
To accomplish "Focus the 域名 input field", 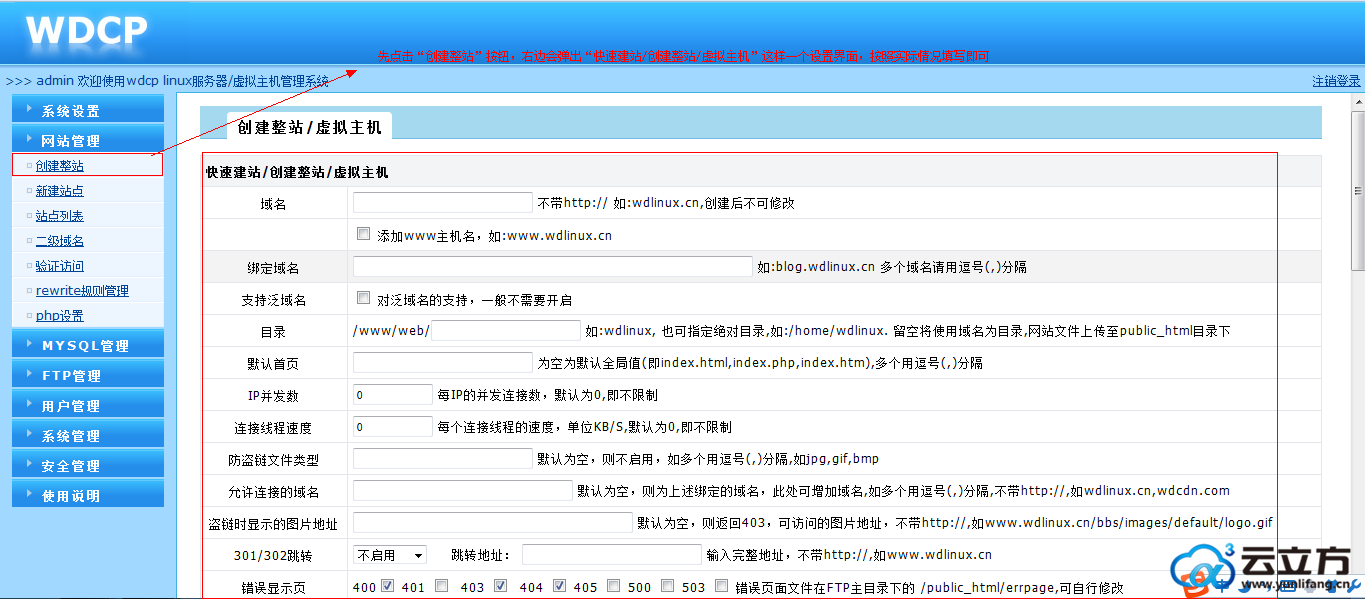I will coord(443,202).
